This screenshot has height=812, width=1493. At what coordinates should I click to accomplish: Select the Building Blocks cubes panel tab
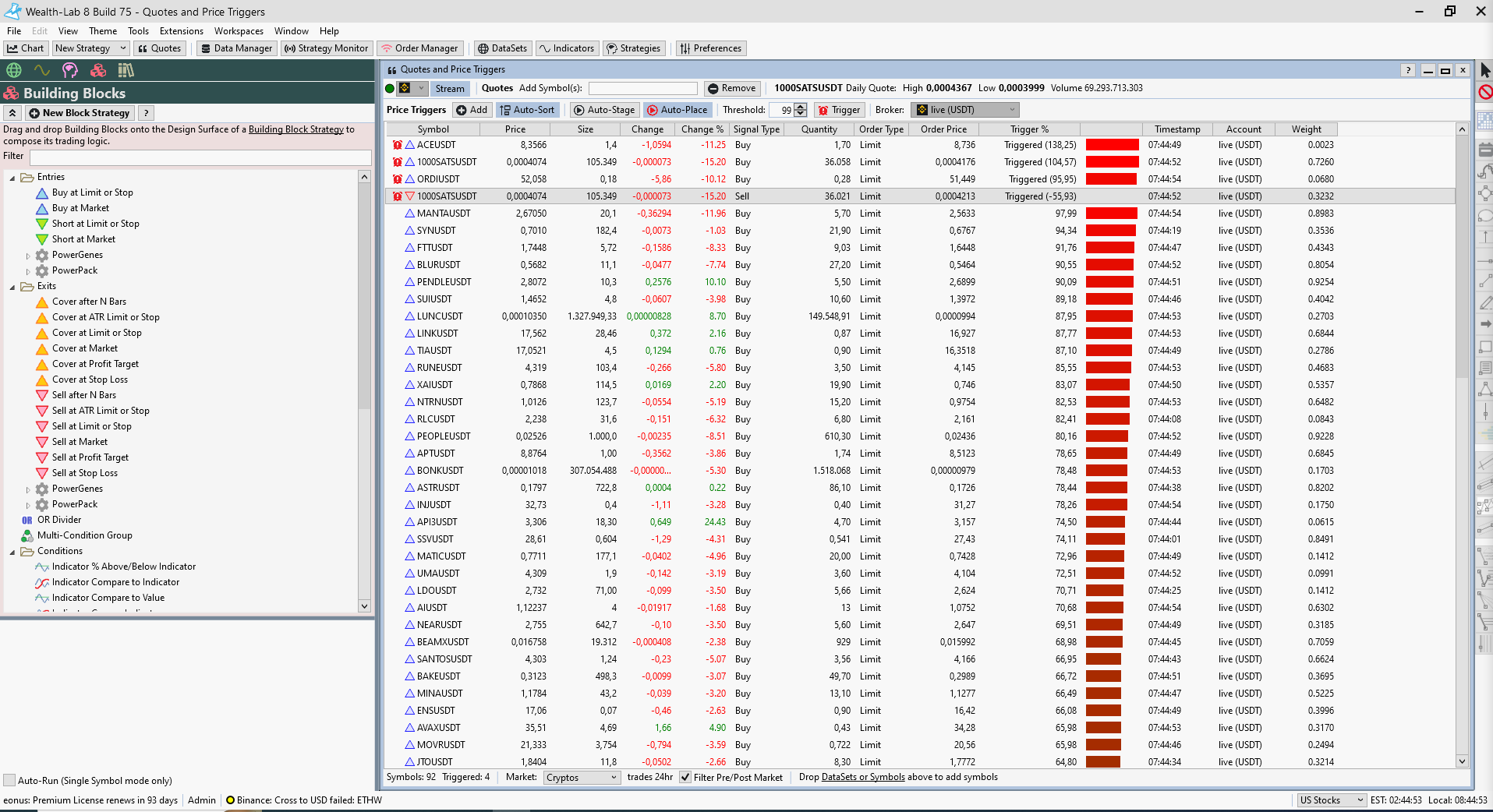tap(98, 70)
